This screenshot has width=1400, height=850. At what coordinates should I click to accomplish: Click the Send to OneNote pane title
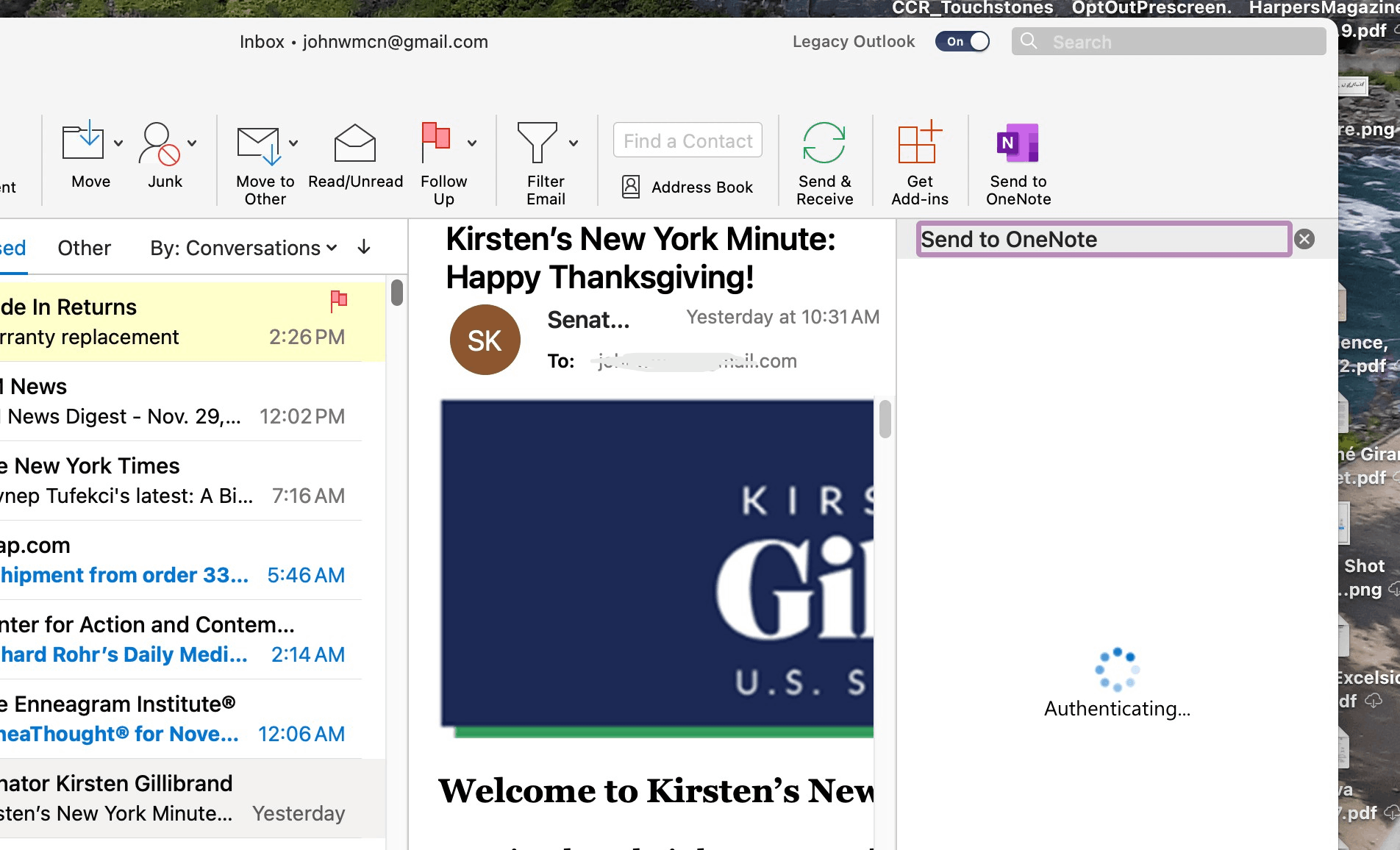tap(1009, 239)
